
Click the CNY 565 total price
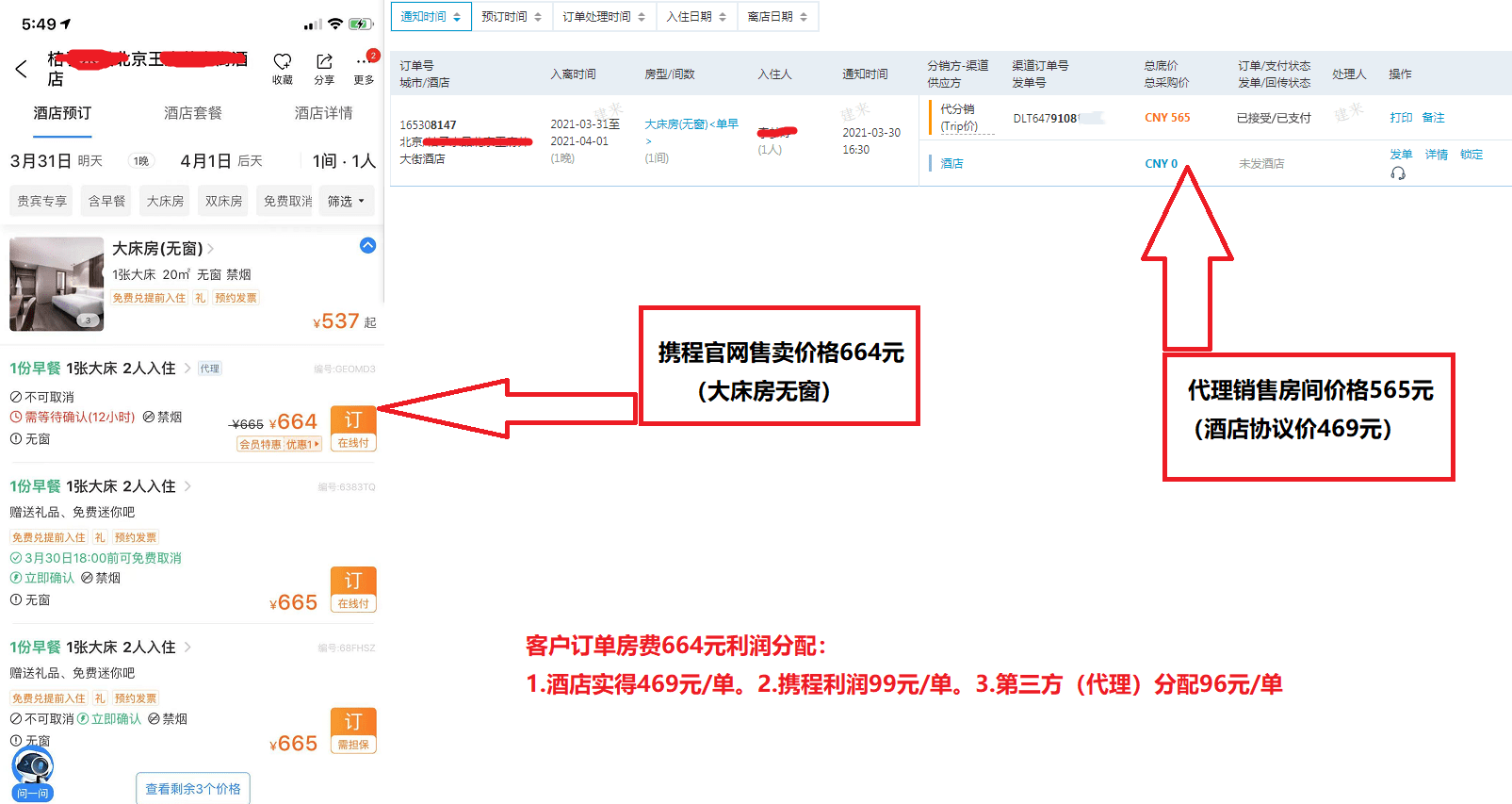coord(1167,118)
